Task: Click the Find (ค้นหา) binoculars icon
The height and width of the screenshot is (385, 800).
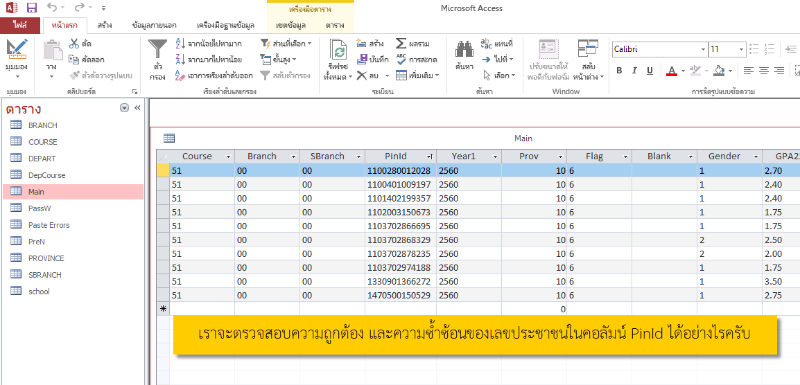Action: coord(464,49)
